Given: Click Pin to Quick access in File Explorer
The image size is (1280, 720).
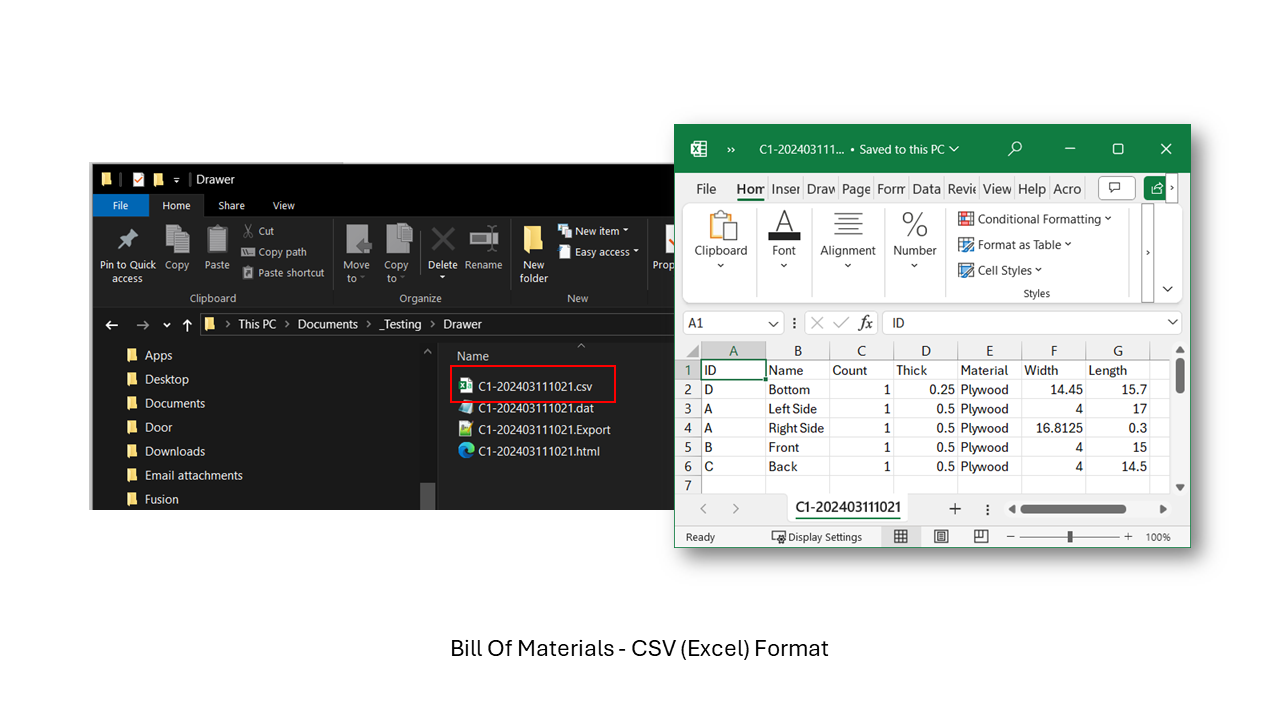Looking at the screenshot, I should 128,254.
